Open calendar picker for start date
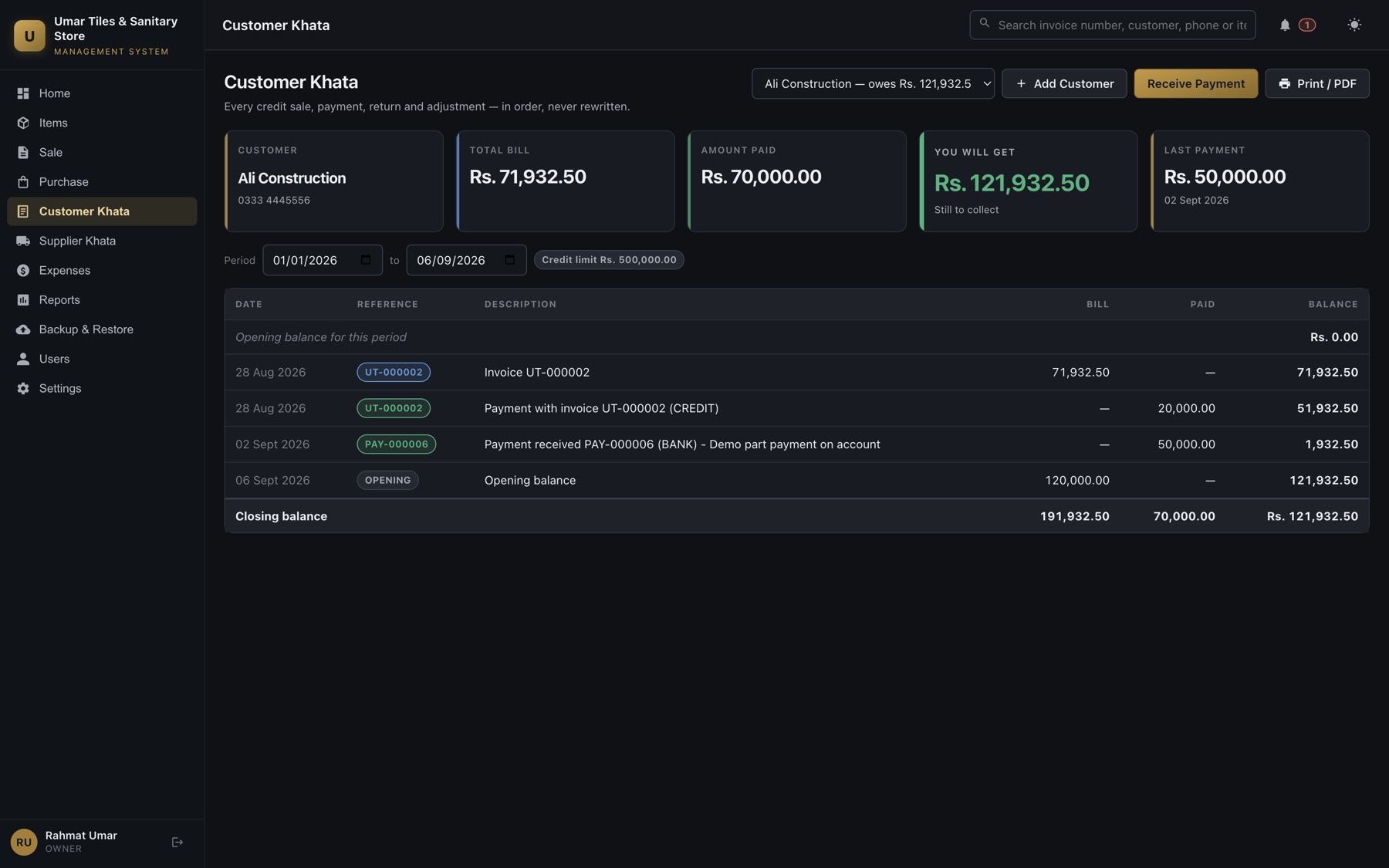This screenshot has height=868, width=1389. pos(366,259)
